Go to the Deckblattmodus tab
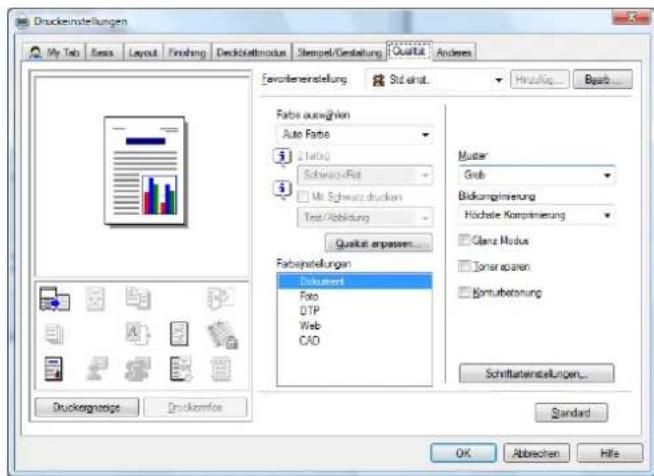The image size is (654, 476). [252, 53]
